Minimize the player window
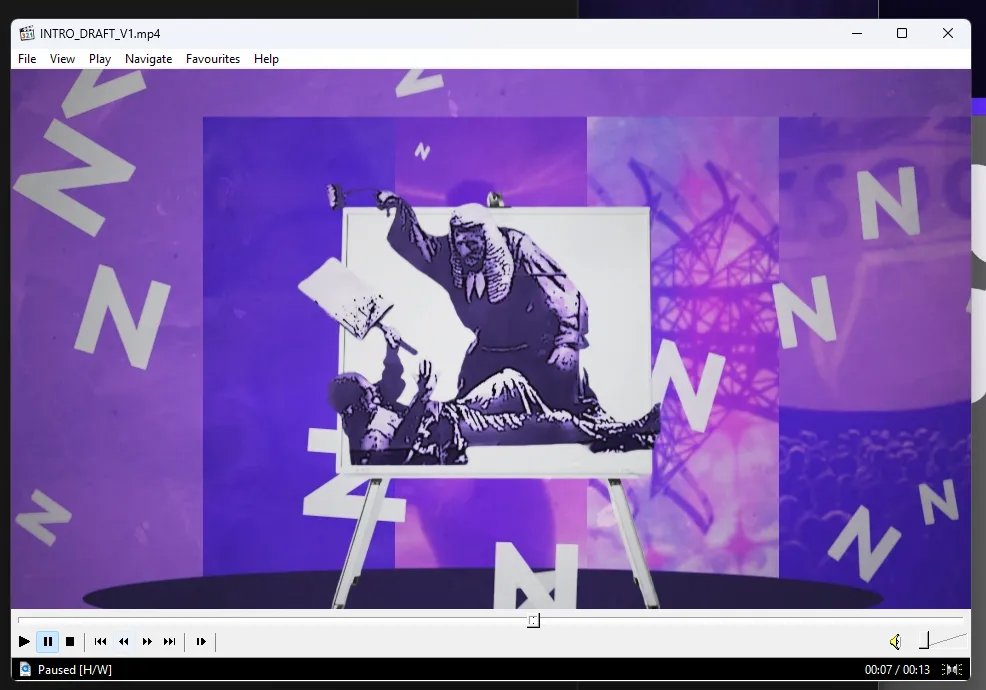 click(856, 33)
